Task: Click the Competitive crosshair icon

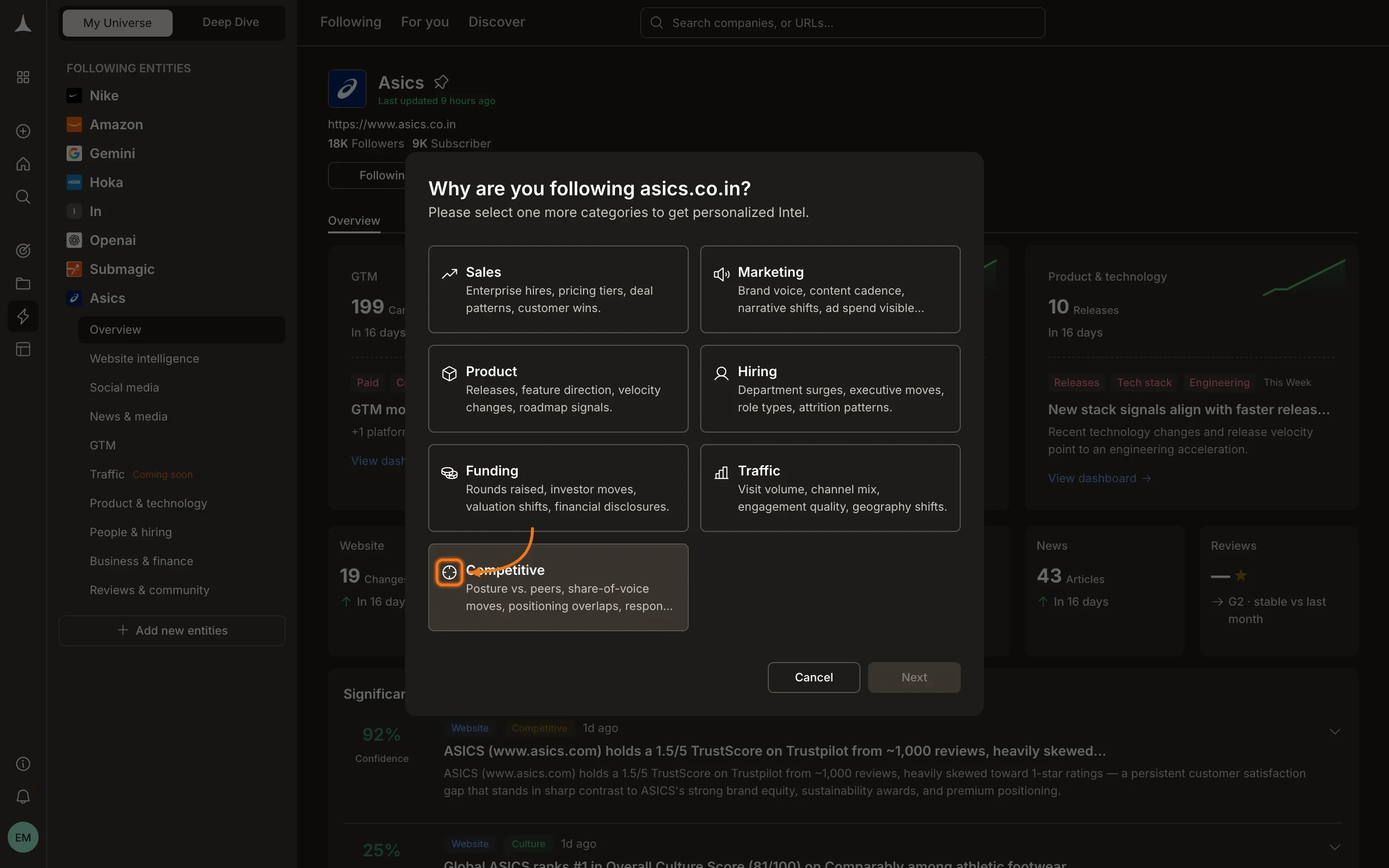Action: tap(449, 572)
